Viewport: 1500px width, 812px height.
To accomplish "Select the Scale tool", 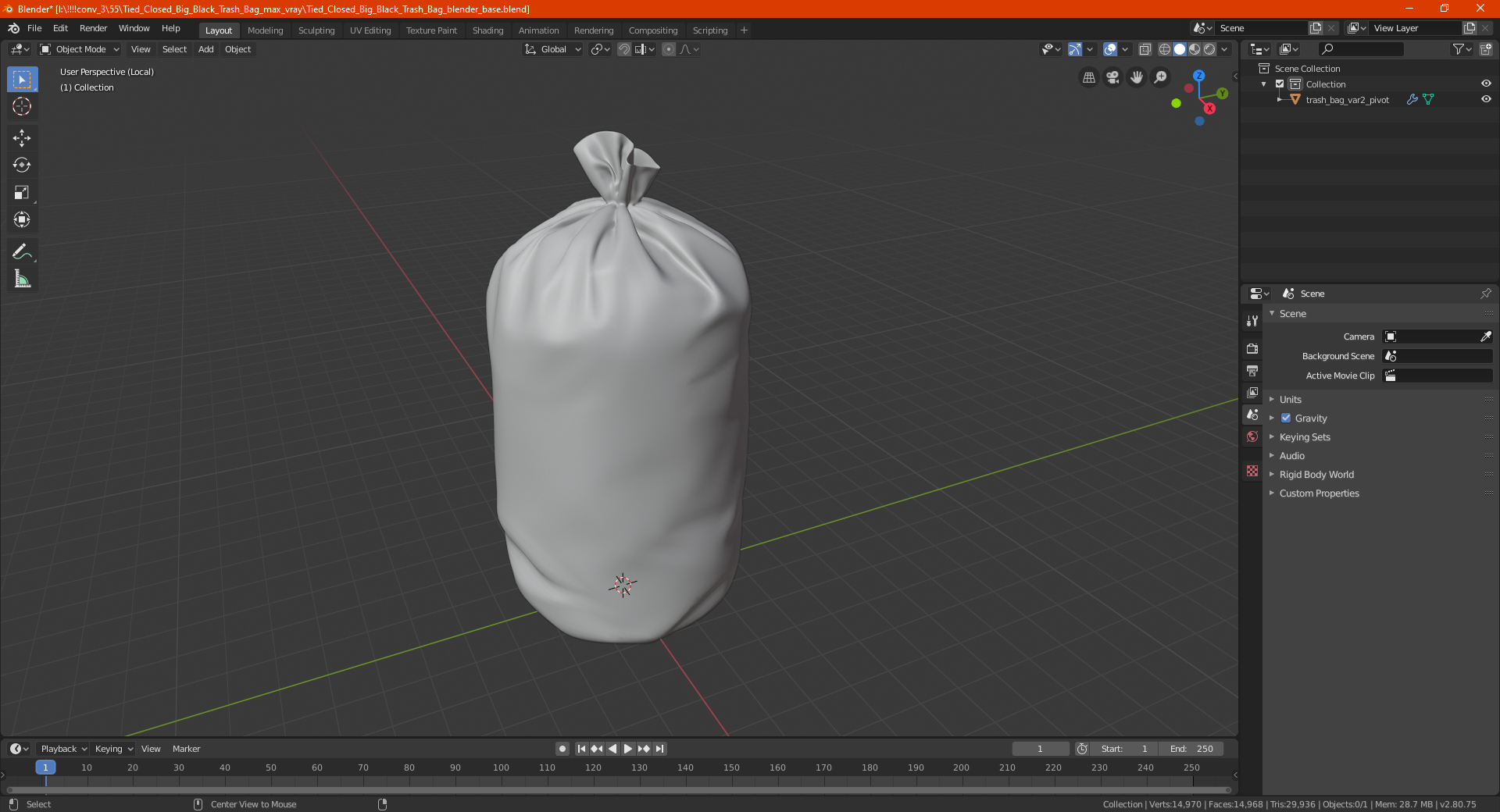I will [22, 193].
